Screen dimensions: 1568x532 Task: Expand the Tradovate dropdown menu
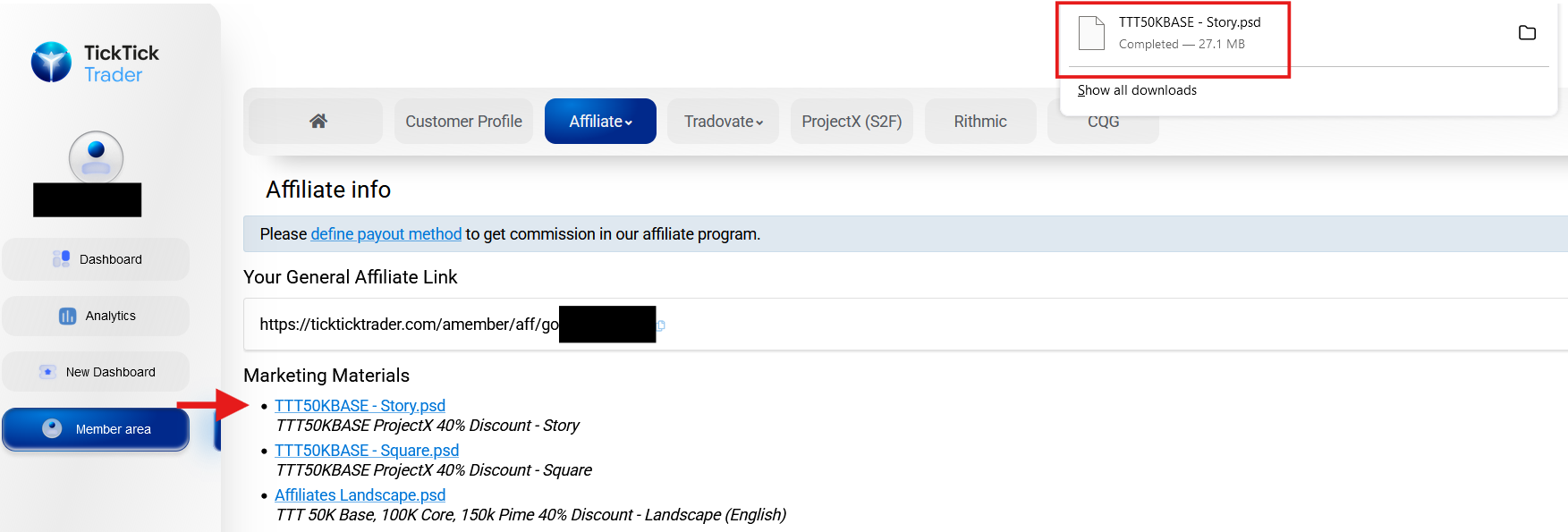(723, 121)
